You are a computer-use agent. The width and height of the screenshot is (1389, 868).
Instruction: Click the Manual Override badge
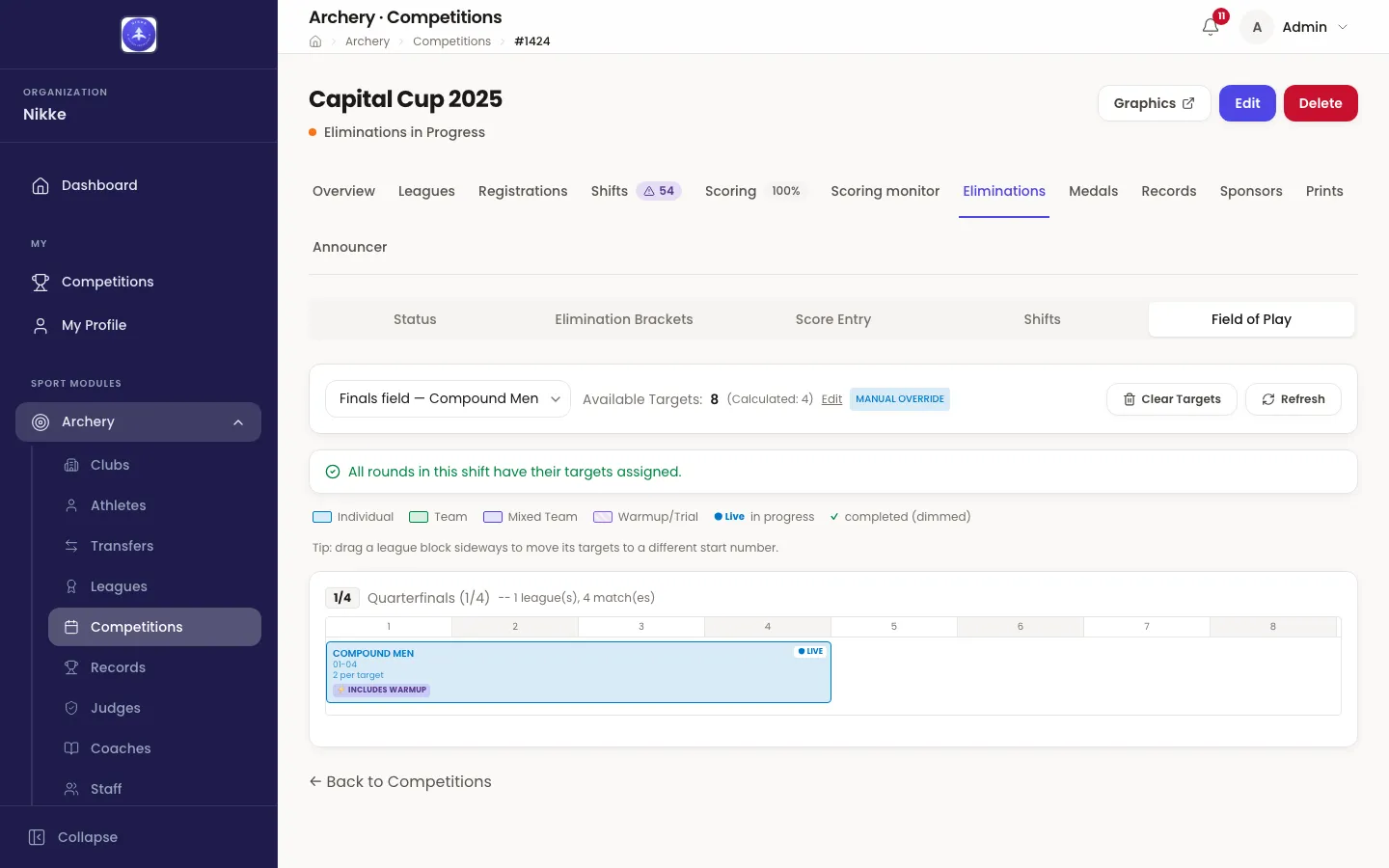click(x=900, y=399)
